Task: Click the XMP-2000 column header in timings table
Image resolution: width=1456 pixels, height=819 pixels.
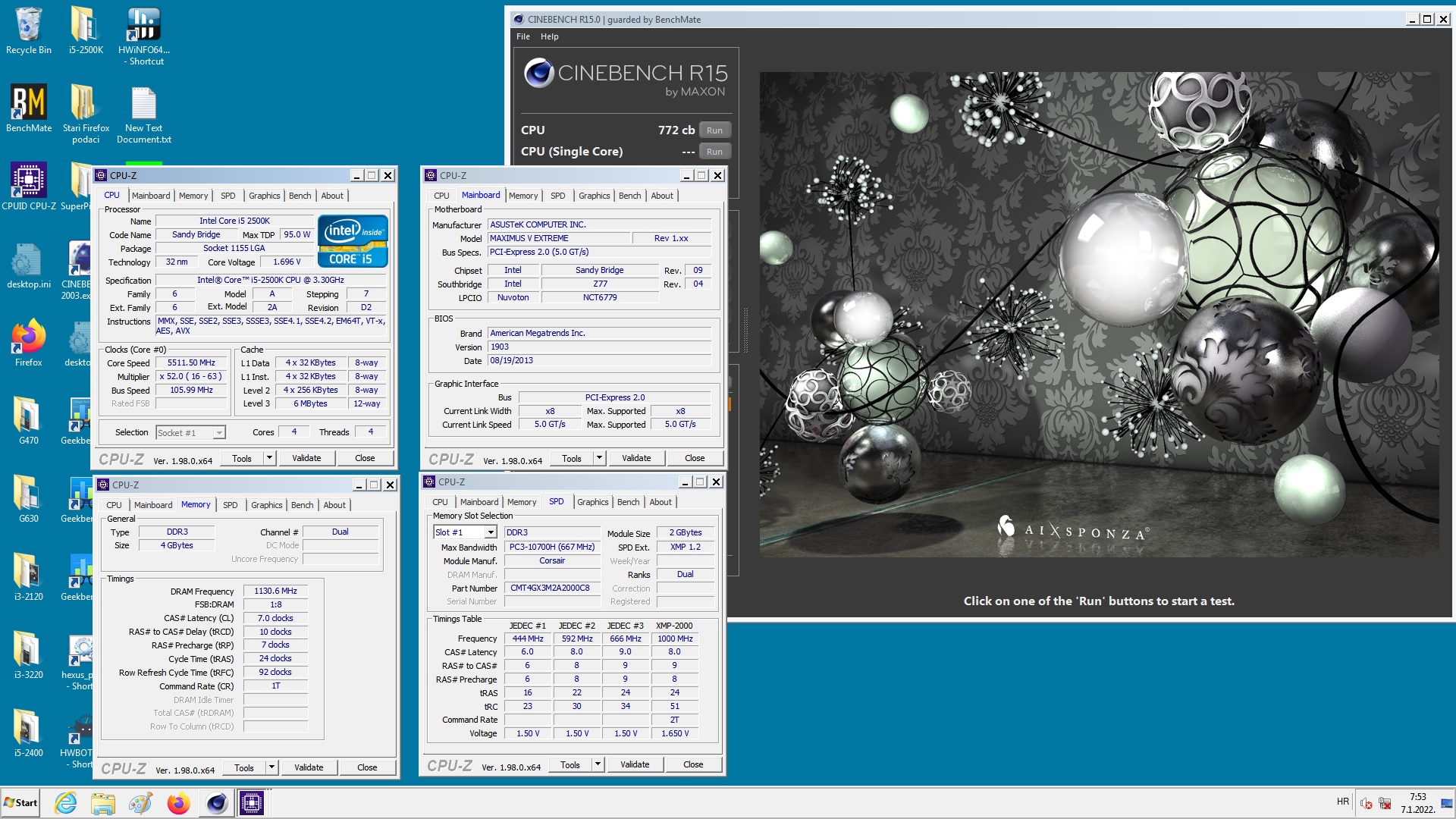Action: 674,626
